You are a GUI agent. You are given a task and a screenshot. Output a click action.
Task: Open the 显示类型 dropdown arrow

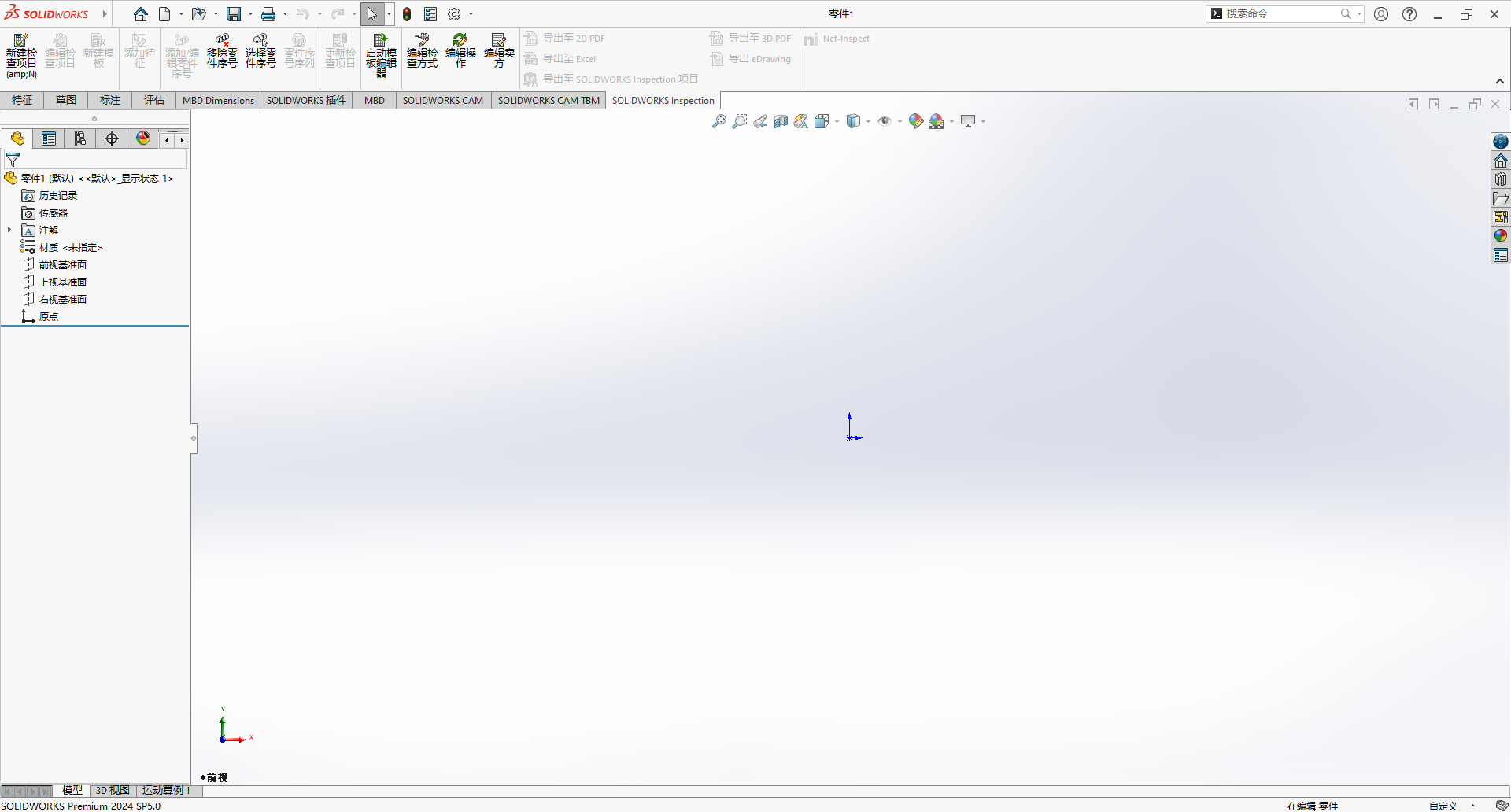coord(867,122)
